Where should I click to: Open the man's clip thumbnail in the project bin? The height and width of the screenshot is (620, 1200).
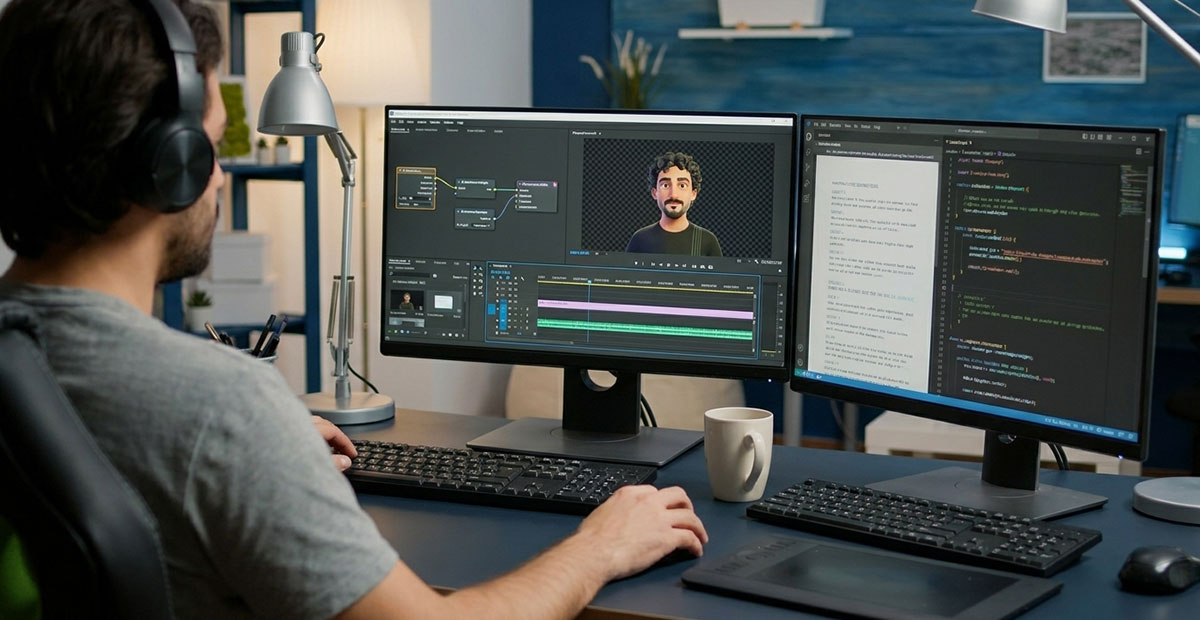[x=407, y=301]
